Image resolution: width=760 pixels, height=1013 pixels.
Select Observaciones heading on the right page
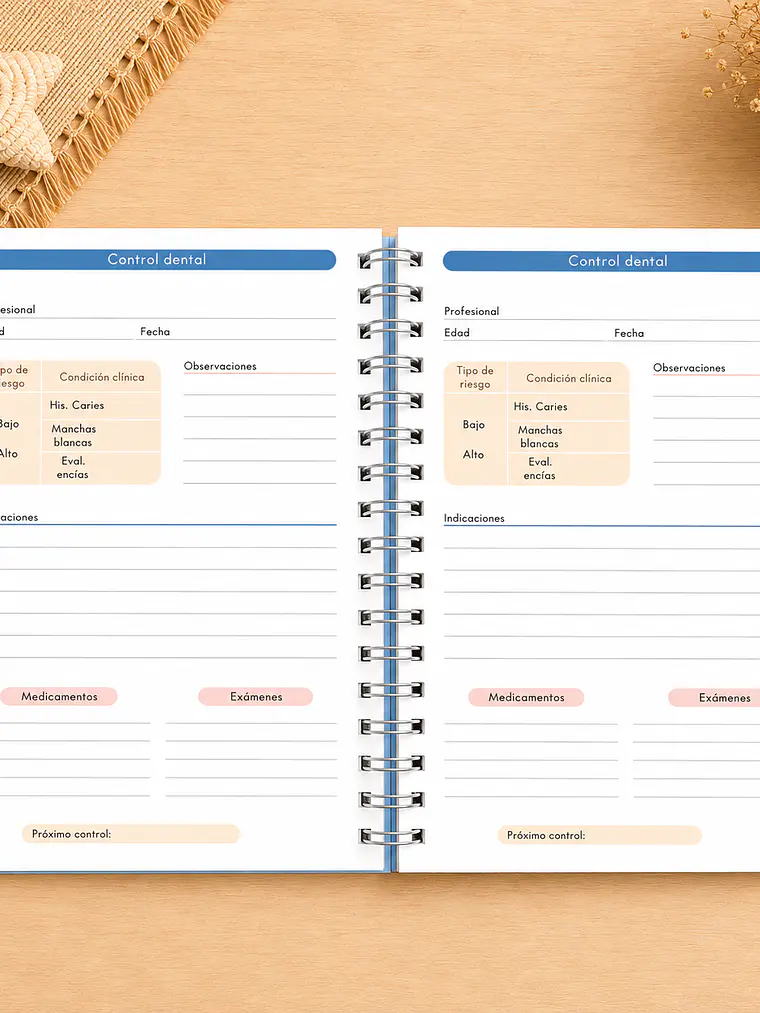click(x=689, y=368)
